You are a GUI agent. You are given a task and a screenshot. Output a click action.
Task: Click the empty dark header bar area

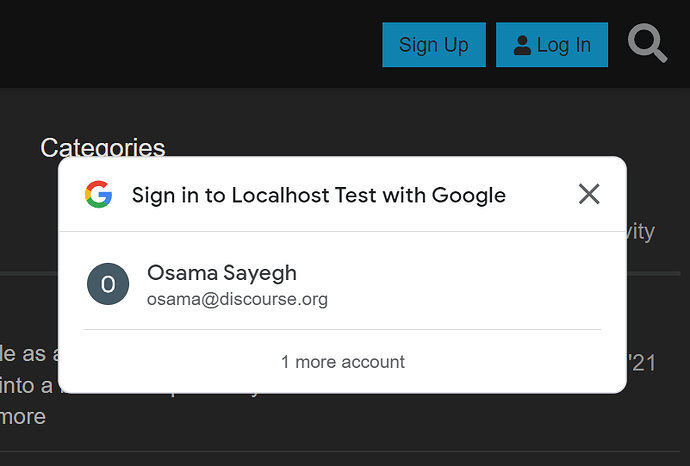pyautogui.click(x=189, y=44)
